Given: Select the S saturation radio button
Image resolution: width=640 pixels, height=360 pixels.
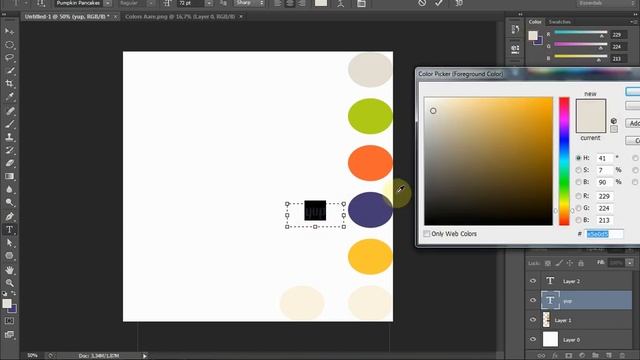Looking at the screenshot, I should coord(578,170).
